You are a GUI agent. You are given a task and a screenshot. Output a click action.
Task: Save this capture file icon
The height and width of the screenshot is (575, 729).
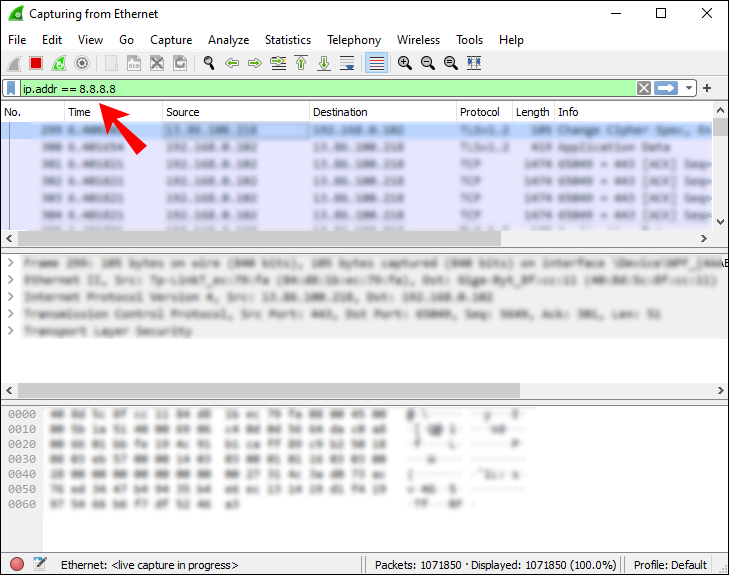[134, 63]
